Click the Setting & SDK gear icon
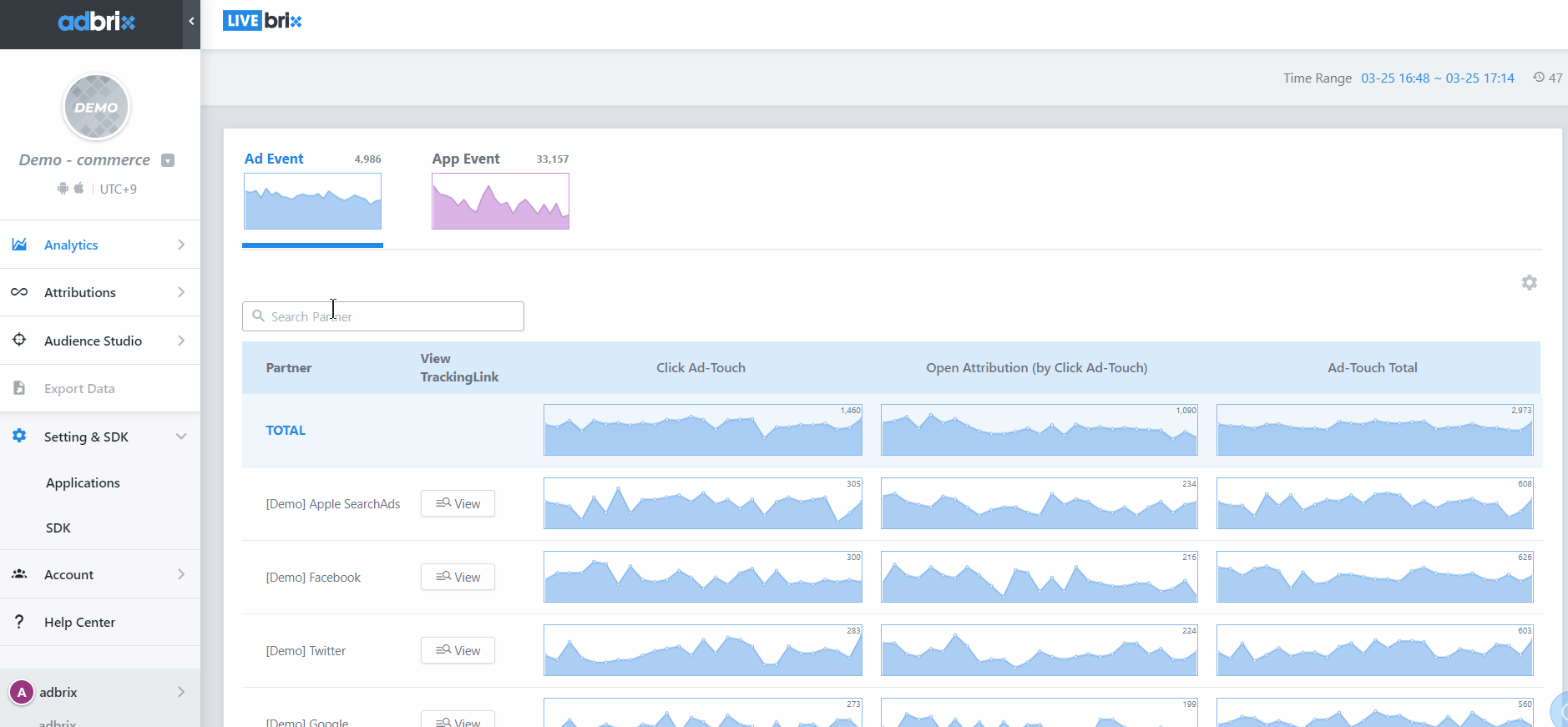The image size is (1568, 727). (19, 436)
